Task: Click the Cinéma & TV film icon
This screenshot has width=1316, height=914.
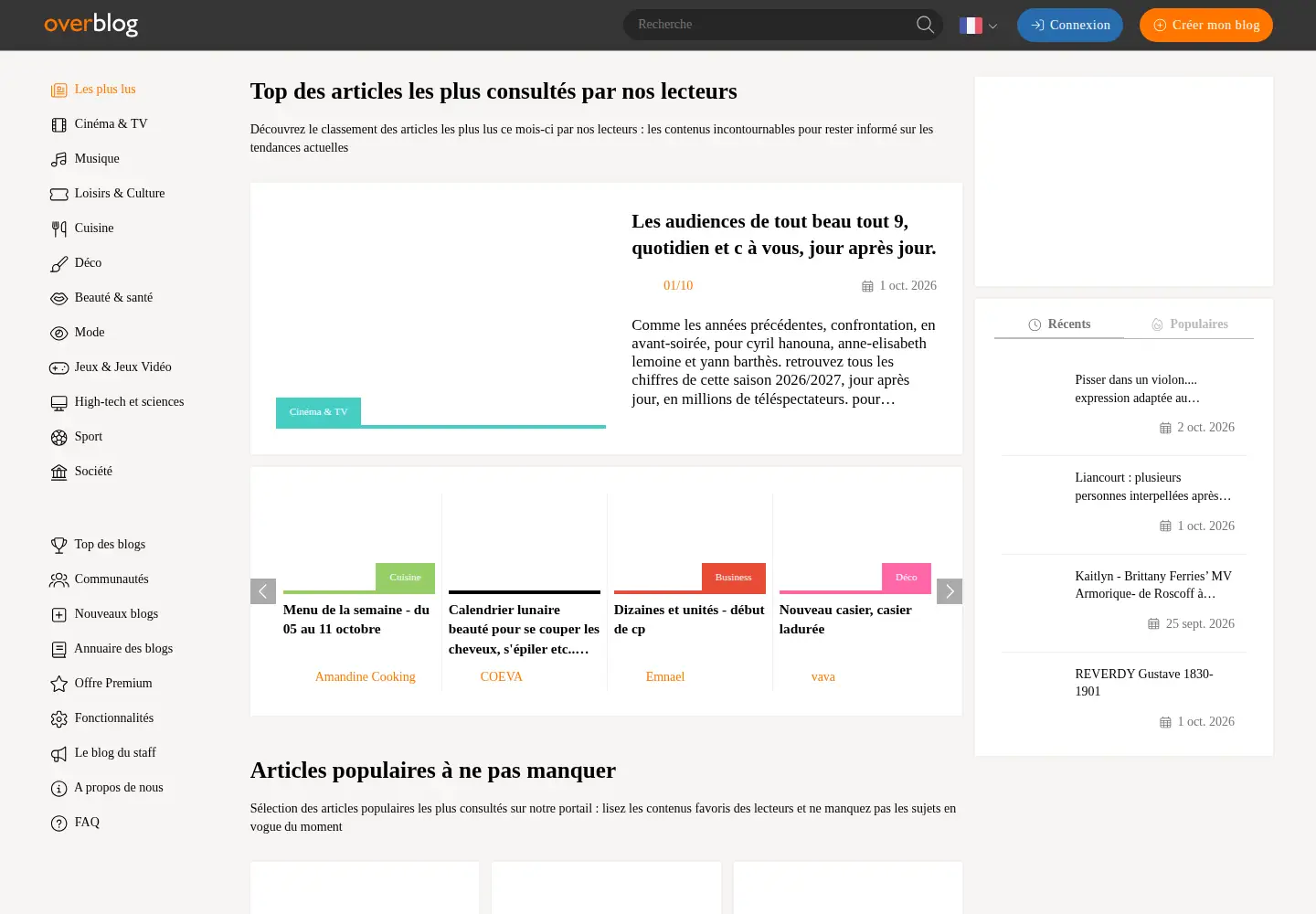Action: pyautogui.click(x=59, y=124)
